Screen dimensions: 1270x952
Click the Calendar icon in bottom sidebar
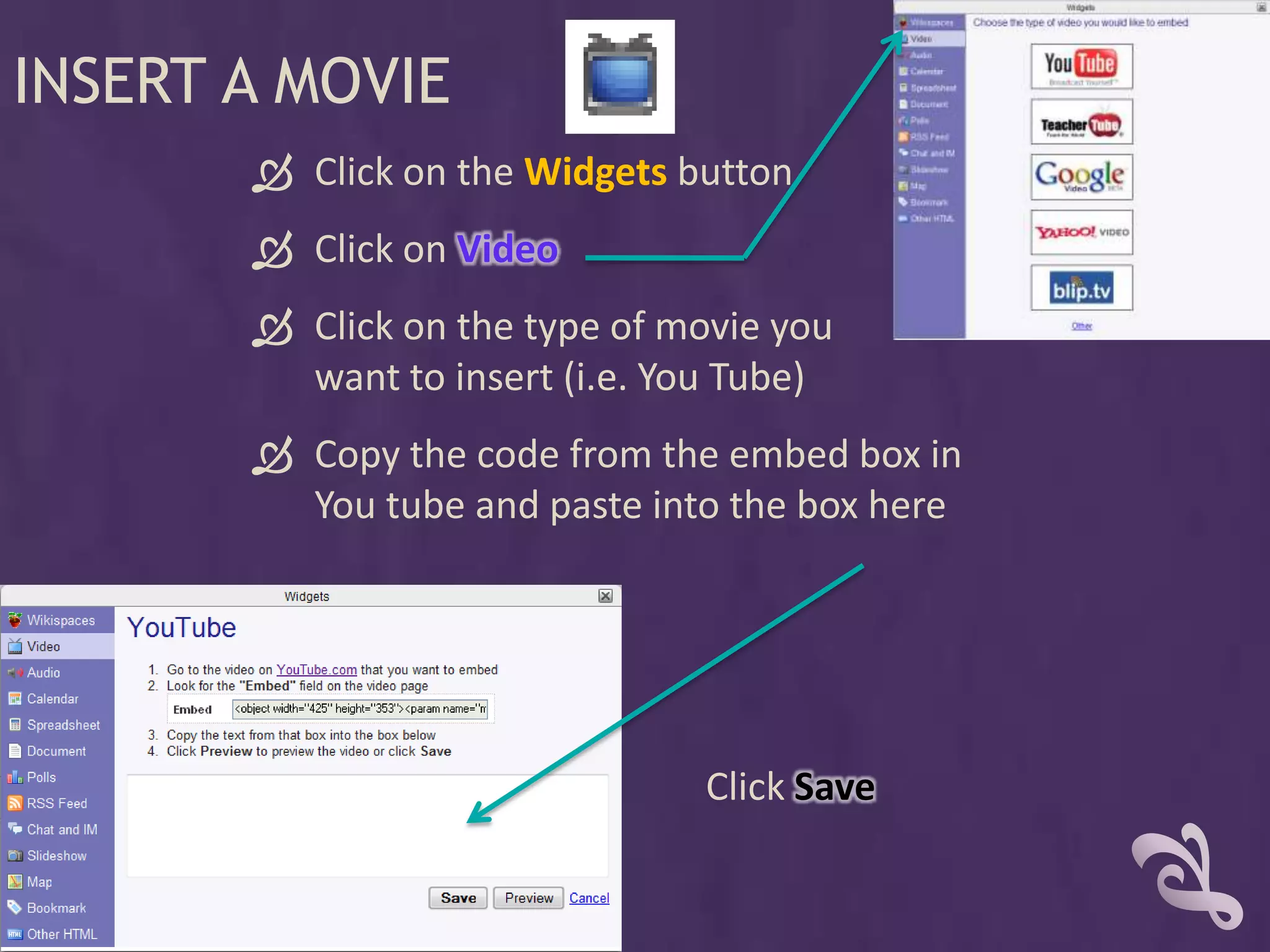coord(15,699)
